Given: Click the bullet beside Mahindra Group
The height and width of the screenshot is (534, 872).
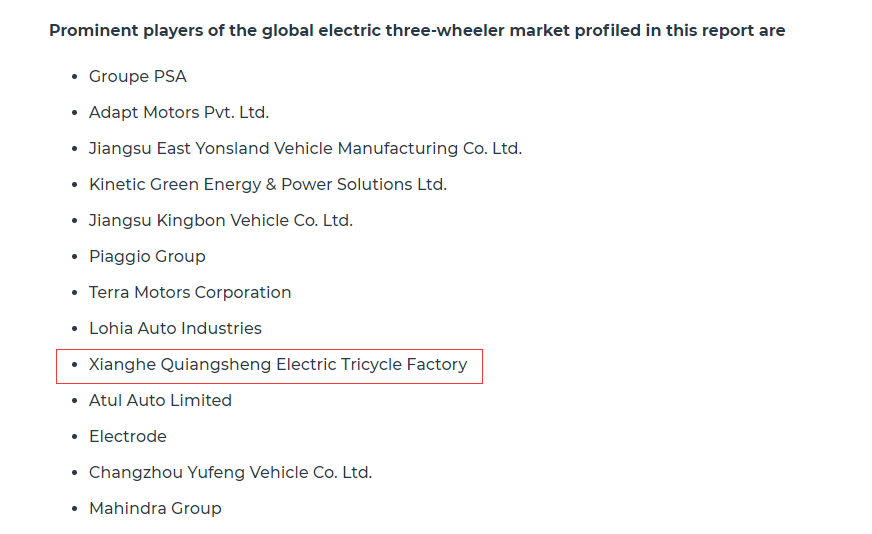Looking at the screenshot, I should (x=75, y=509).
